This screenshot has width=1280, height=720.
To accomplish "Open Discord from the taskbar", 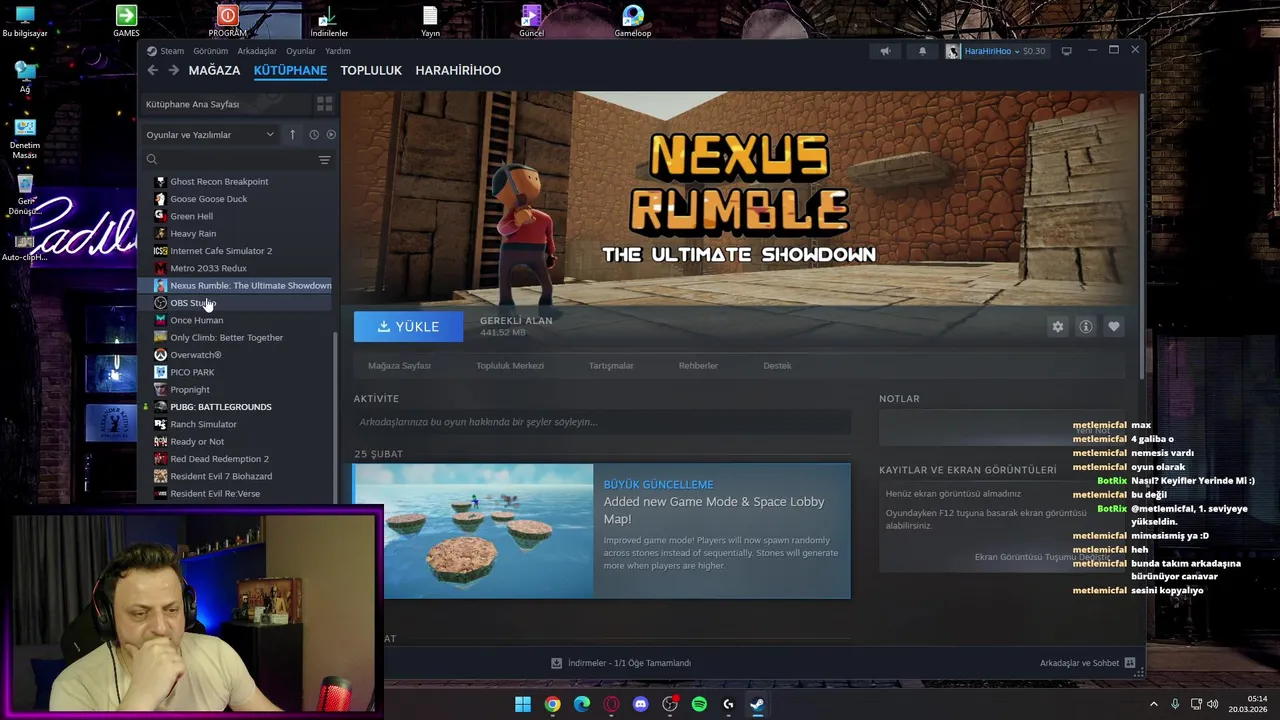I will click(640, 704).
